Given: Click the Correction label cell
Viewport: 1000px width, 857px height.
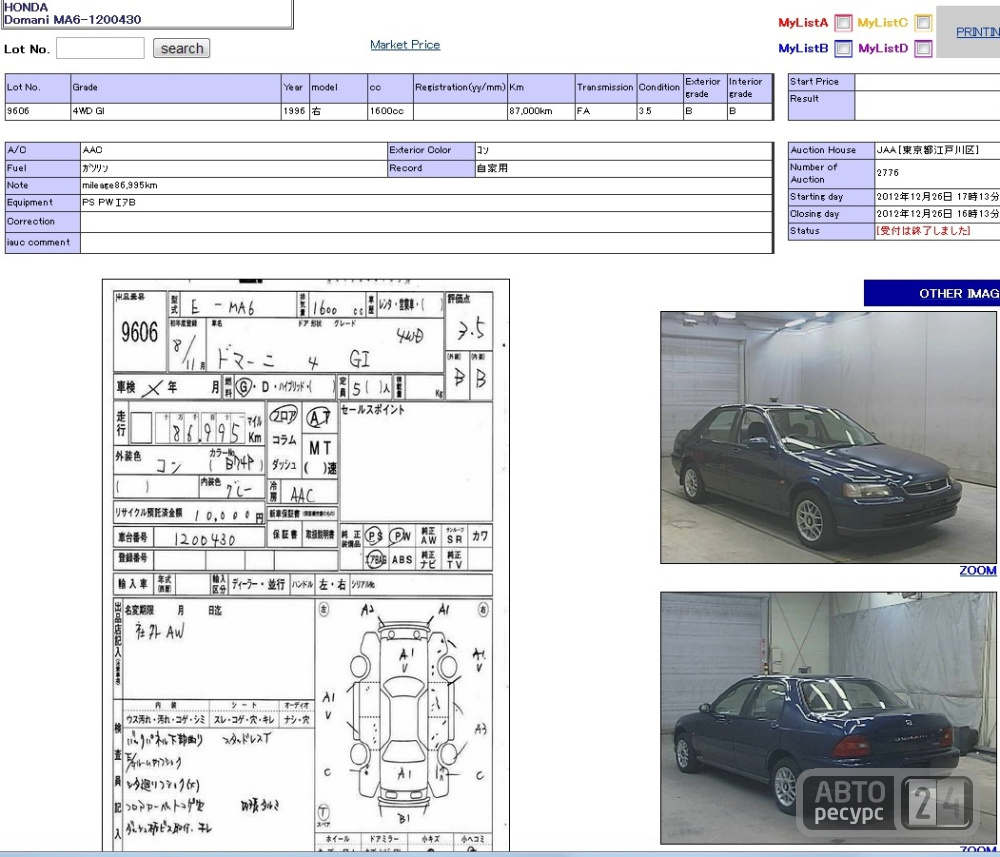Looking at the screenshot, I should (x=42, y=222).
